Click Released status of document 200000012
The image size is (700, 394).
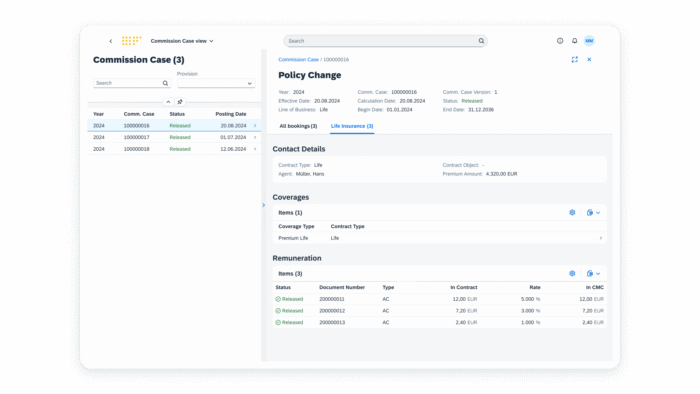(289, 311)
